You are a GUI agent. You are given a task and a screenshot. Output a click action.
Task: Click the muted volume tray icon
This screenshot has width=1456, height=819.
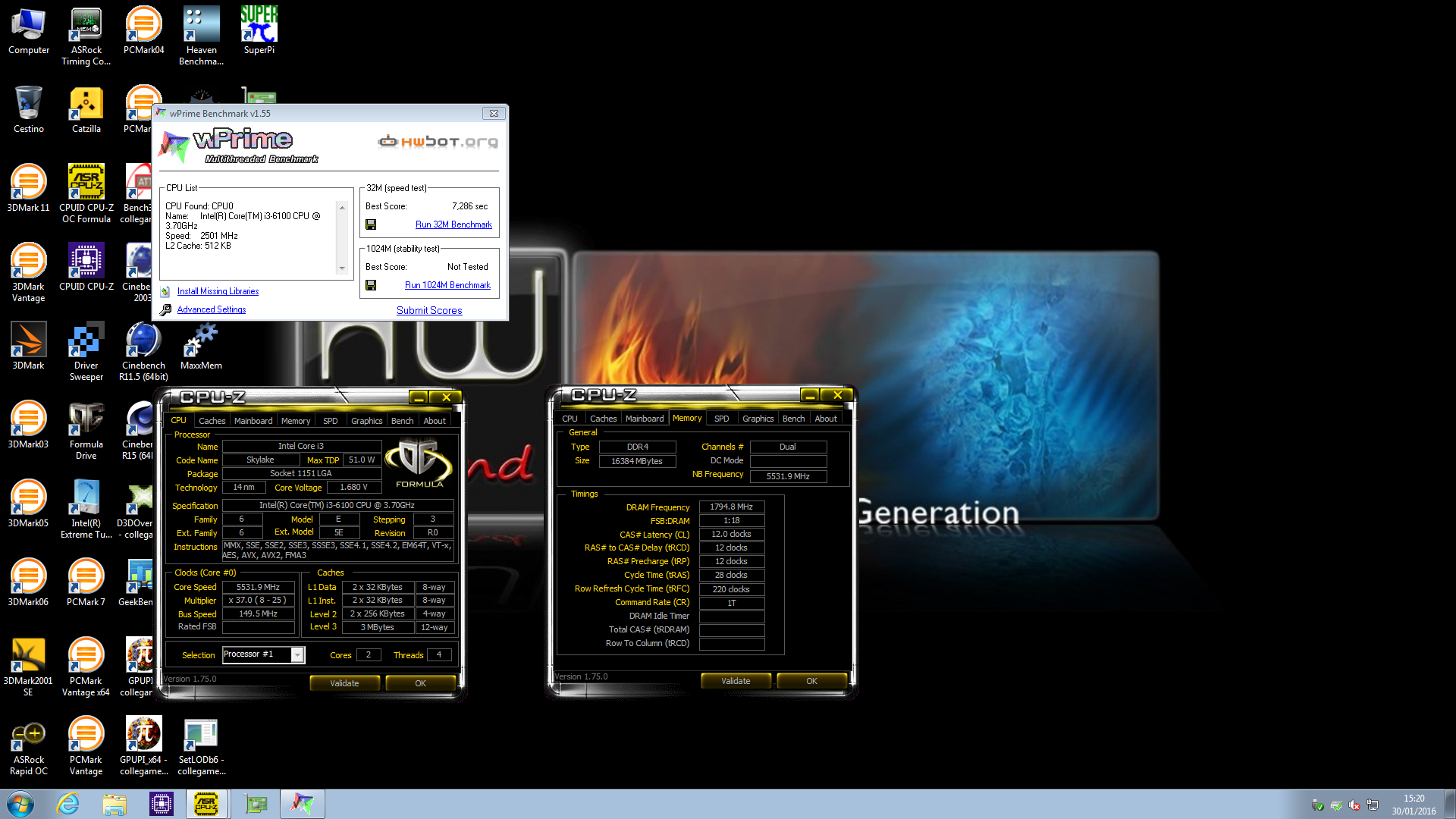[1354, 805]
